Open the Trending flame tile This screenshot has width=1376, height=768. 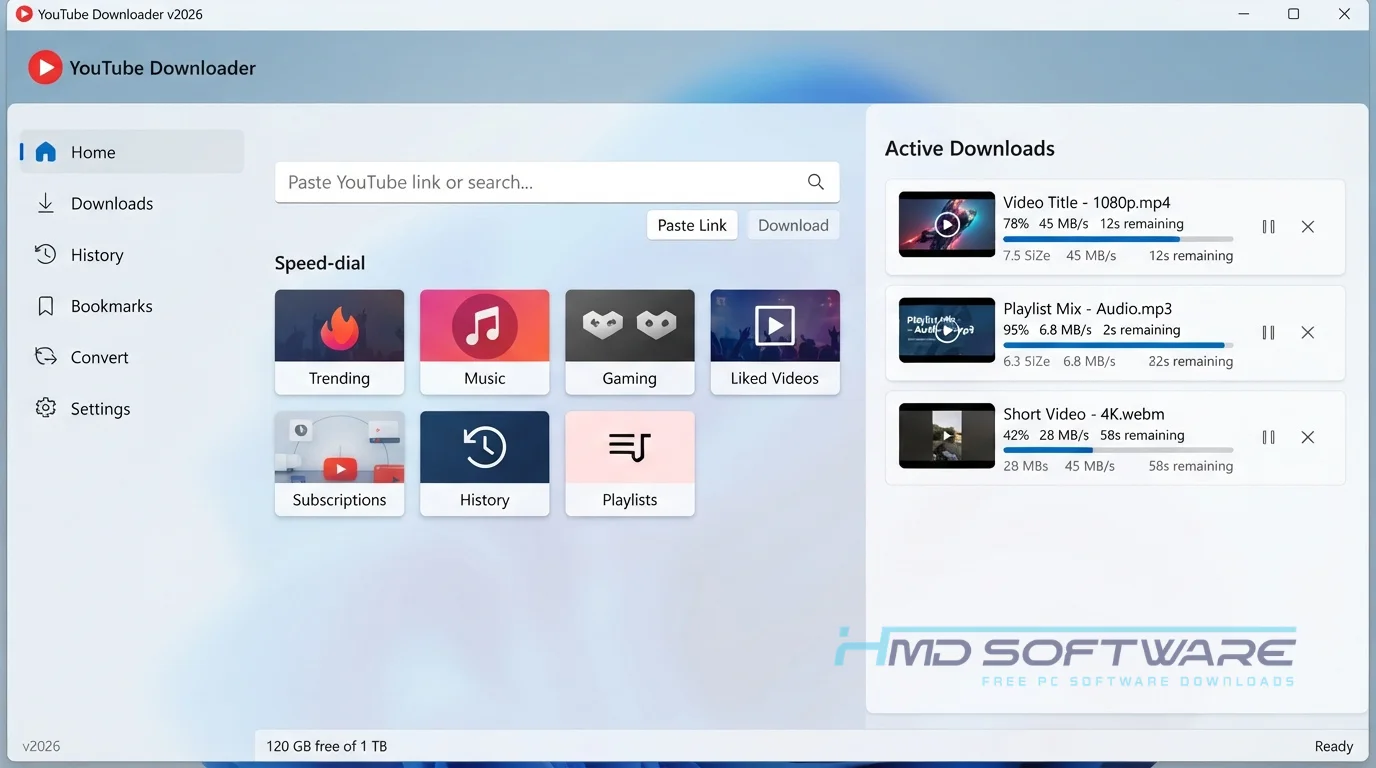[340, 342]
